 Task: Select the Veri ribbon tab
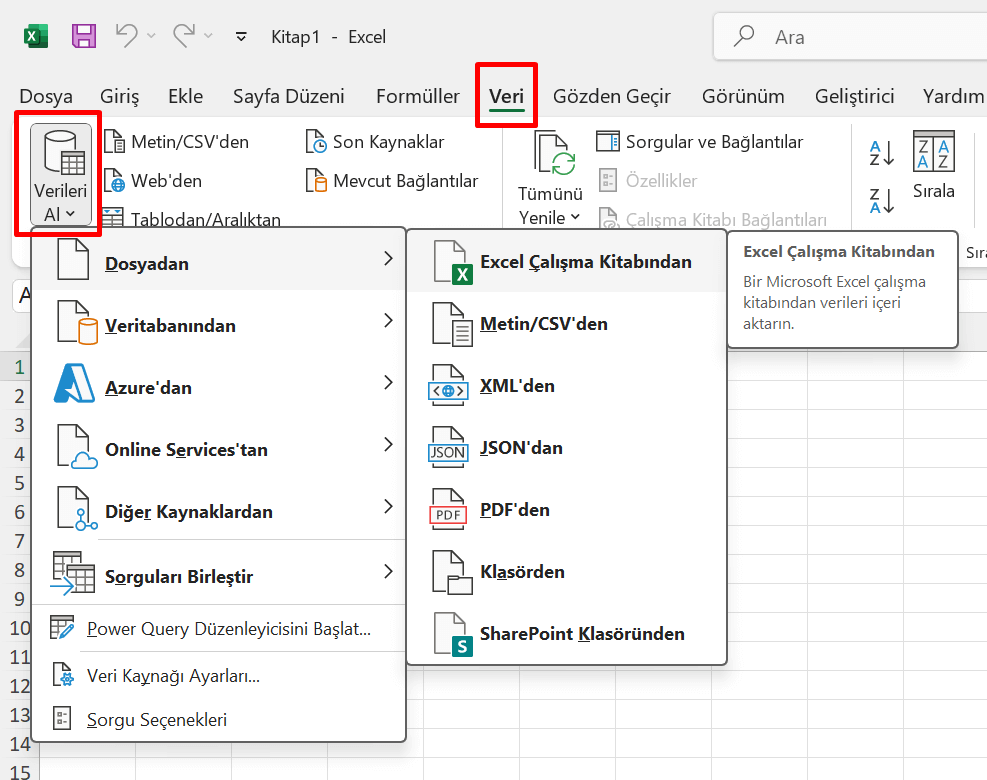(507, 96)
